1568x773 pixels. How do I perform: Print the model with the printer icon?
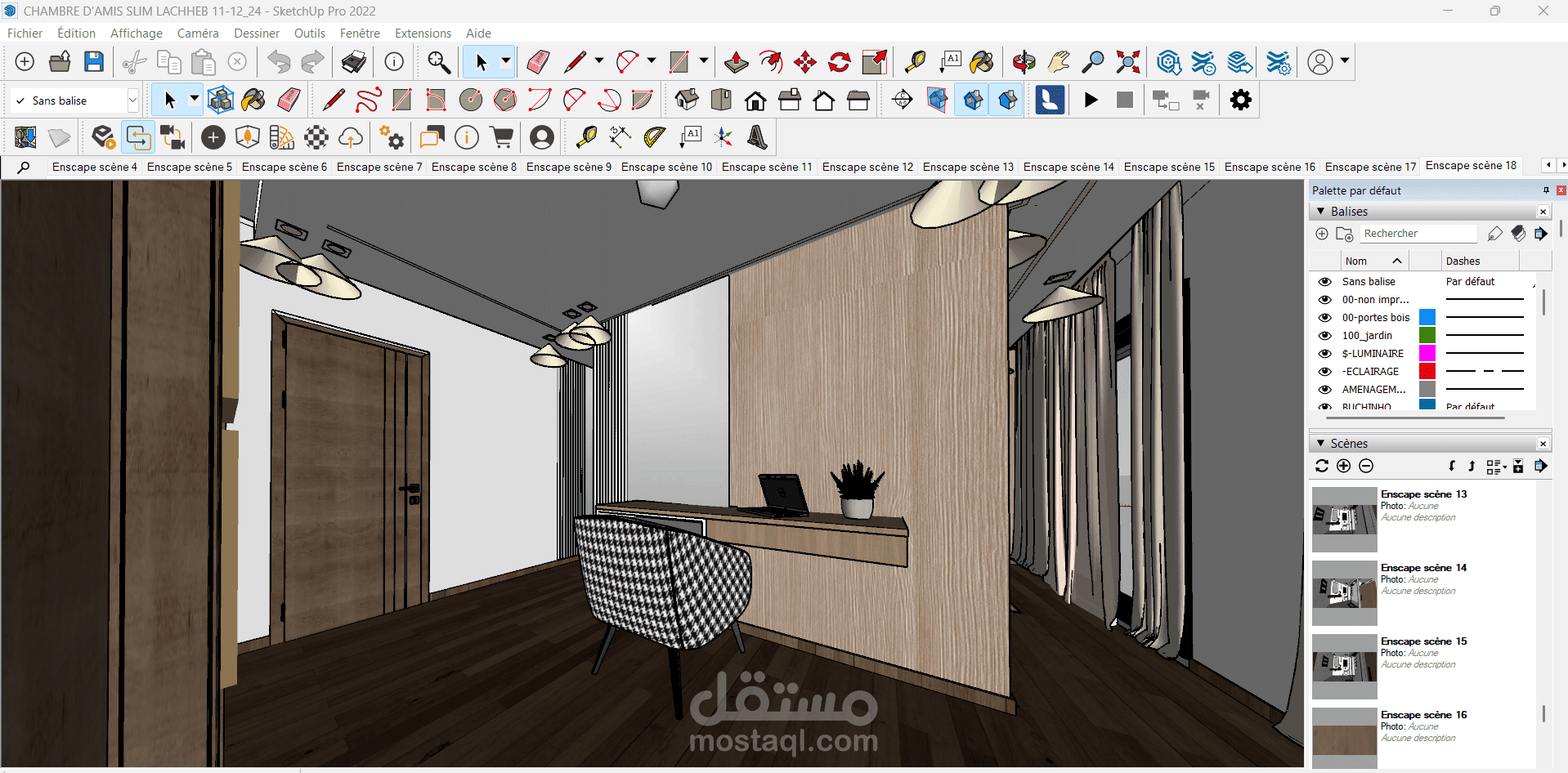tap(353, 62)
